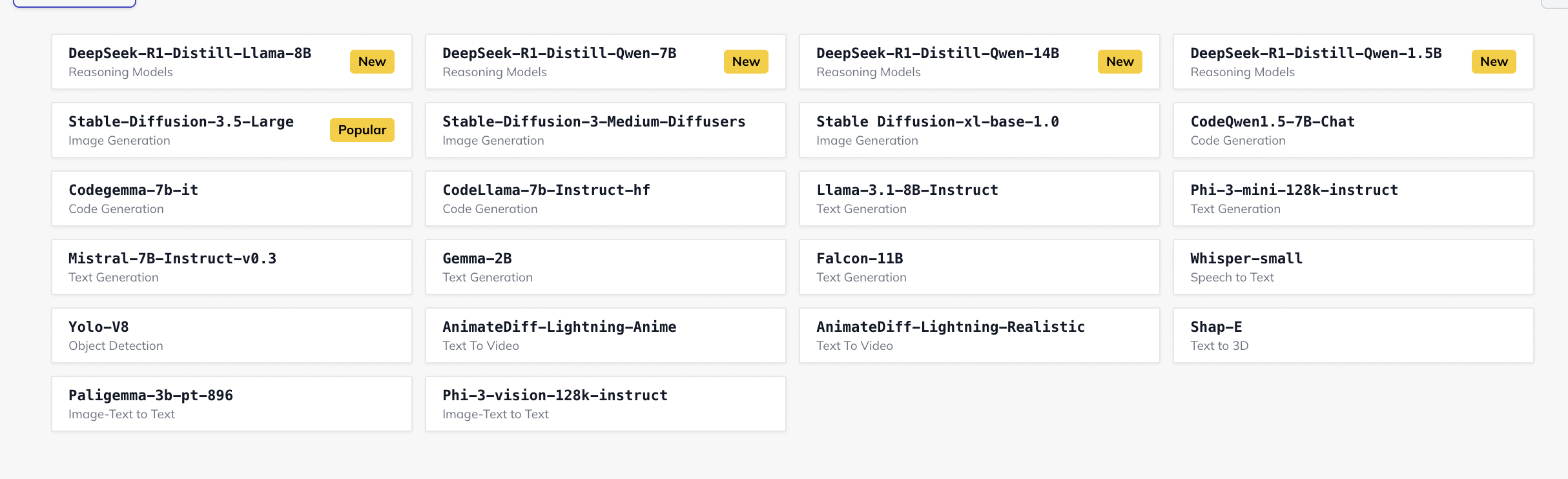
Task: Open the DeepSeek-R1-Distill-Llama-8B model card
Action: (x=232, y=62)
